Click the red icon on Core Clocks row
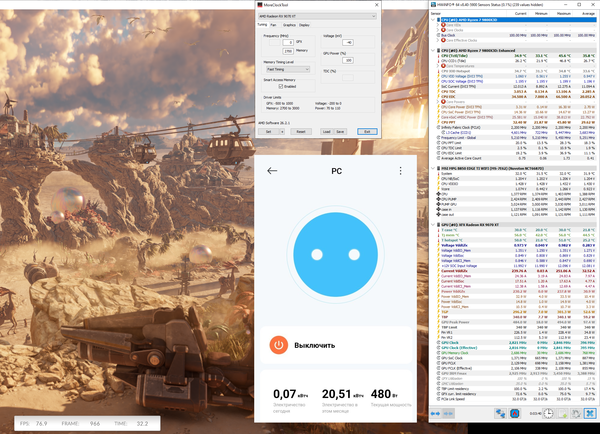This screenshot has height=434, width=600. [443, 30]
